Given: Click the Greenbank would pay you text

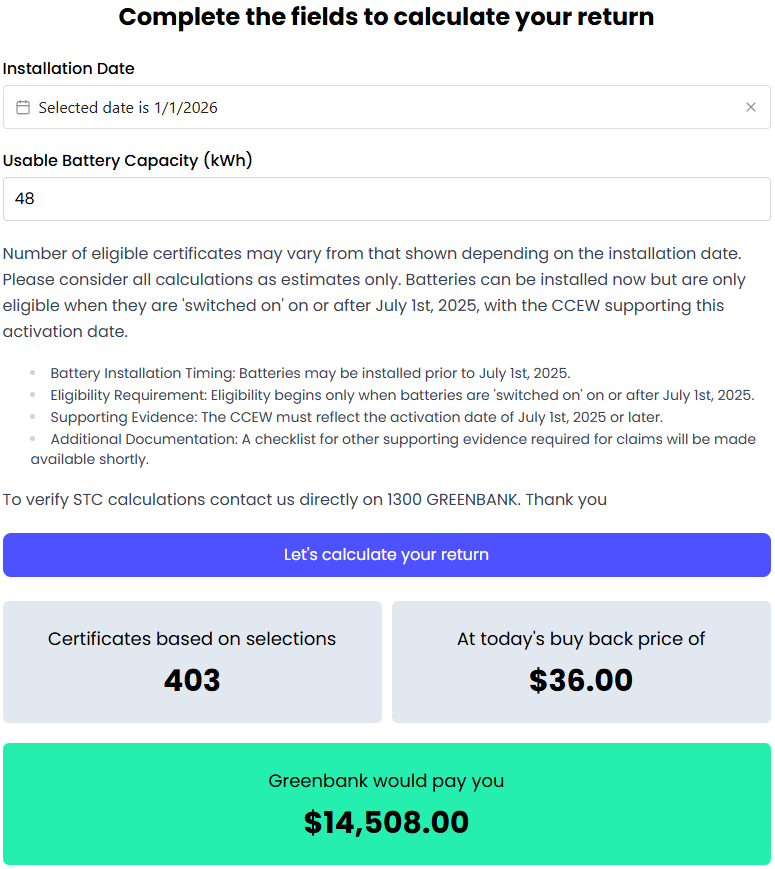Looking at the screenshot, I should tap(386, 781).
